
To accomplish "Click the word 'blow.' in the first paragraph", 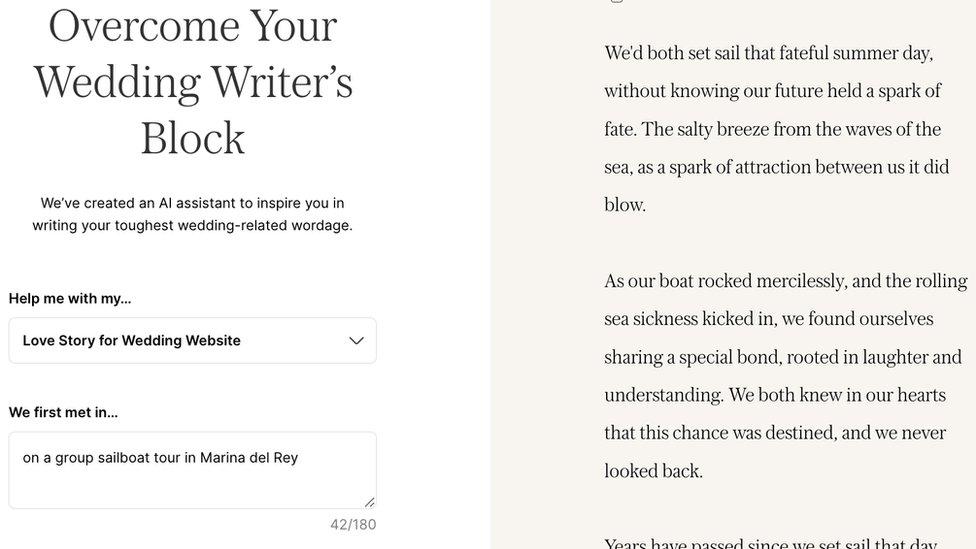I will [x=625, y=205].
